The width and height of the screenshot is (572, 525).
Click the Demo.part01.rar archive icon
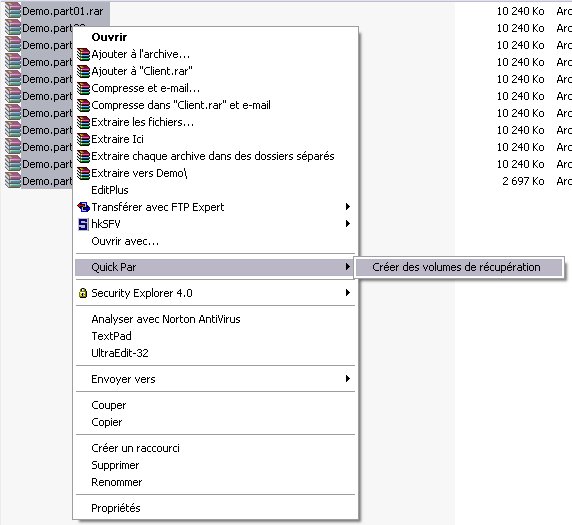point(13,11)
